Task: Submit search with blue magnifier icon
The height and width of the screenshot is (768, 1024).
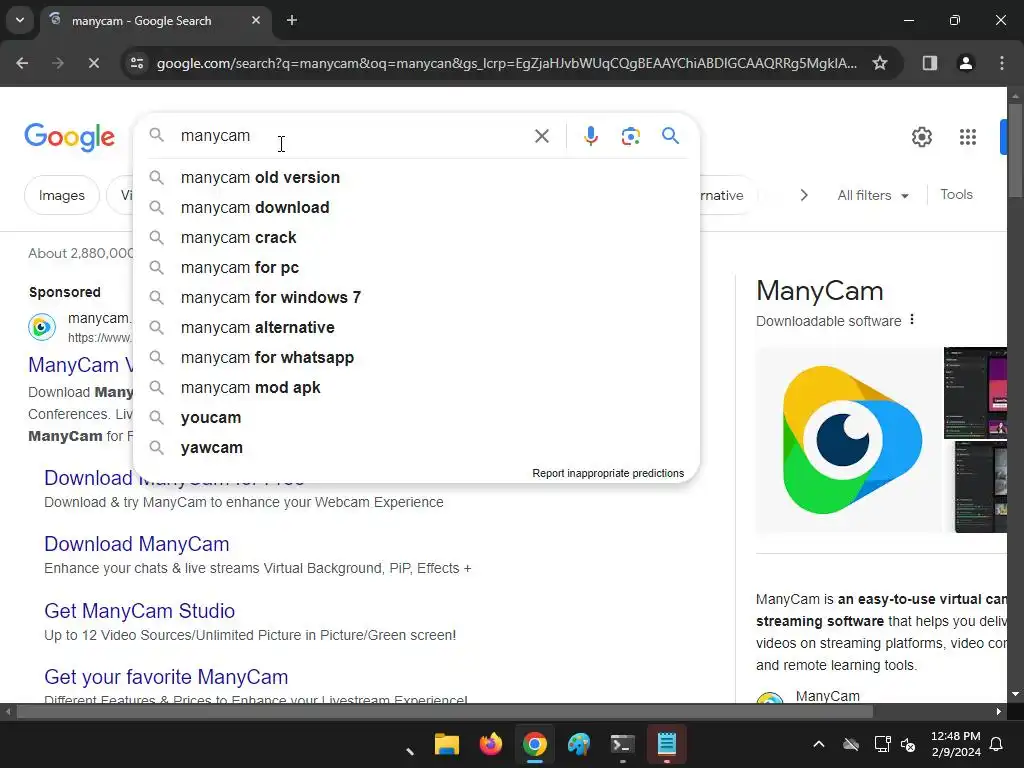Action: coord(670,136)
